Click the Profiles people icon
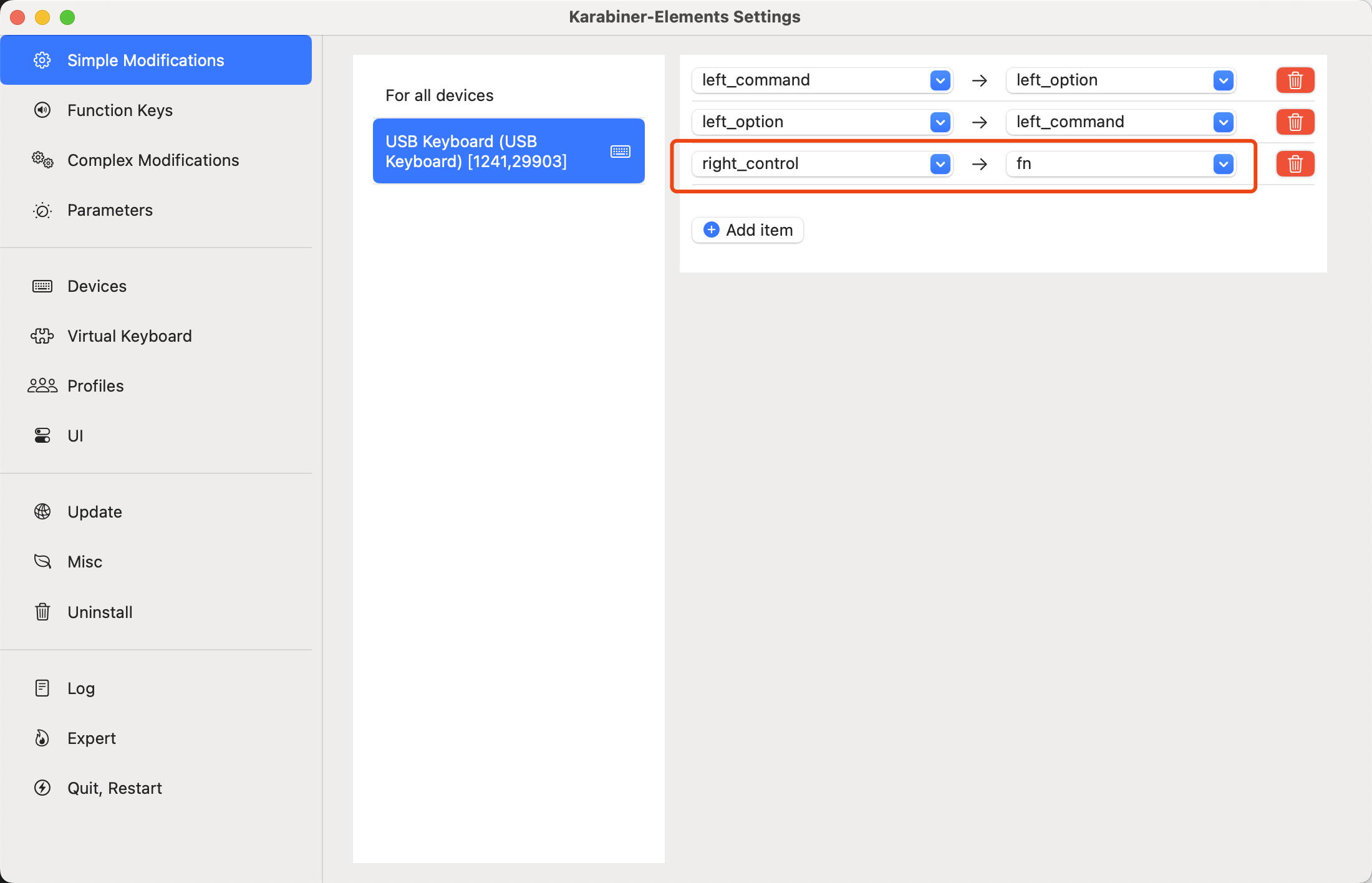The image size is (1372, 883). point(42,386)
